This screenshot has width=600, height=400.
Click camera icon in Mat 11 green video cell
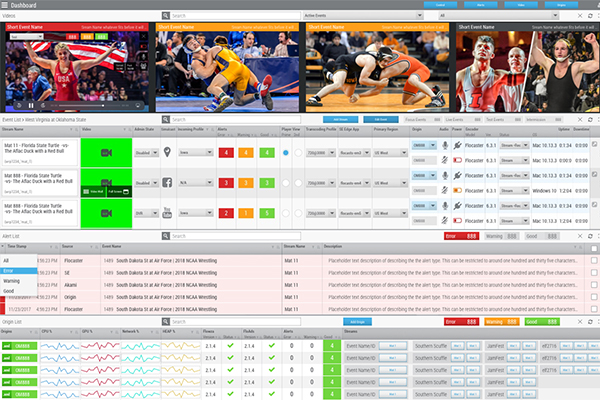[x=106, y=153]
